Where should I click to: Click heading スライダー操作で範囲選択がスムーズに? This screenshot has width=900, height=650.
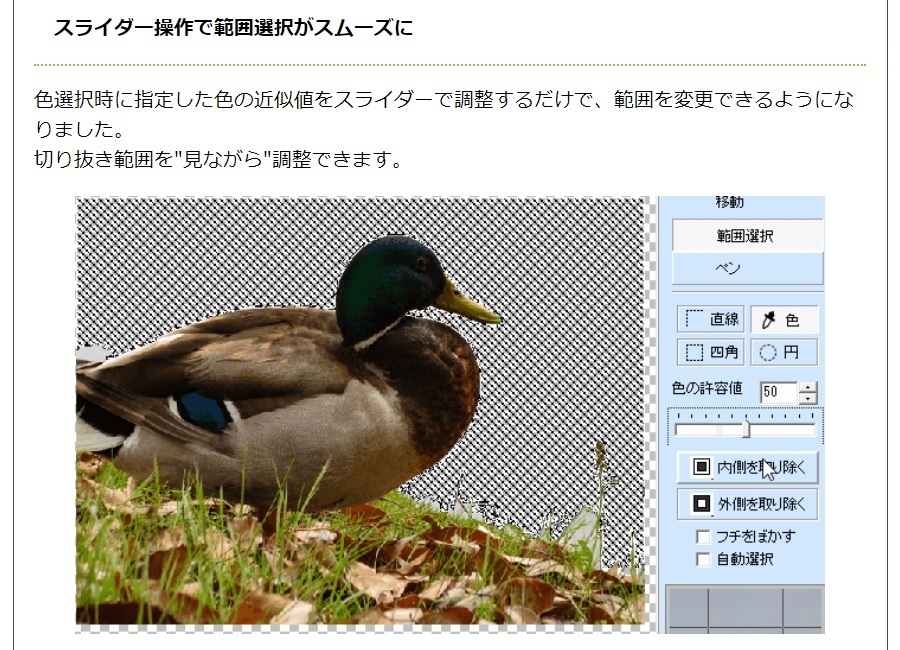233,28
